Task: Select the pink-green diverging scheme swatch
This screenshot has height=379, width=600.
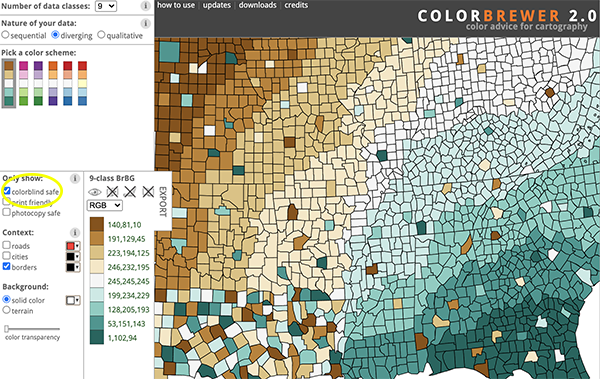Action: coord(23,83)
